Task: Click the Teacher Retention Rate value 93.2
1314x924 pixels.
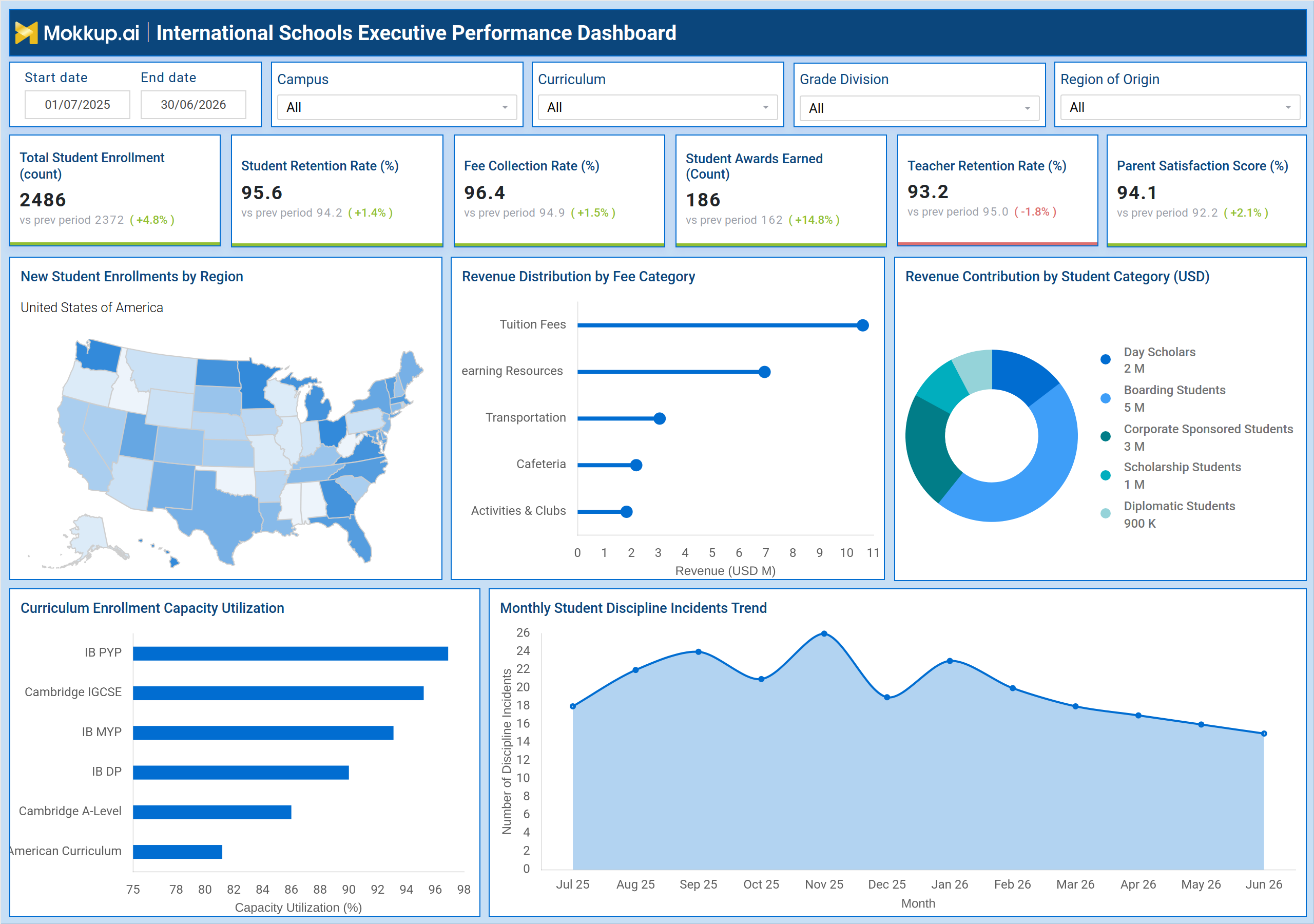Action: click(929, 192)
